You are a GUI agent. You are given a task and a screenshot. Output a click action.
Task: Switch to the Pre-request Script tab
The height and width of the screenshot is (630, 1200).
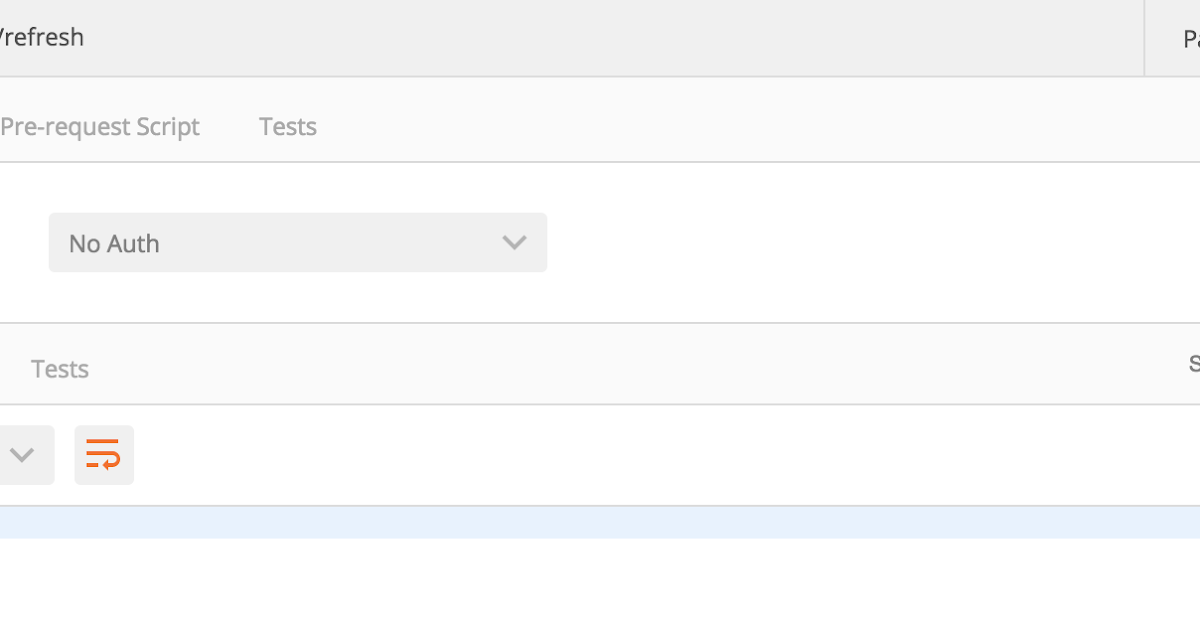(100, 127)
